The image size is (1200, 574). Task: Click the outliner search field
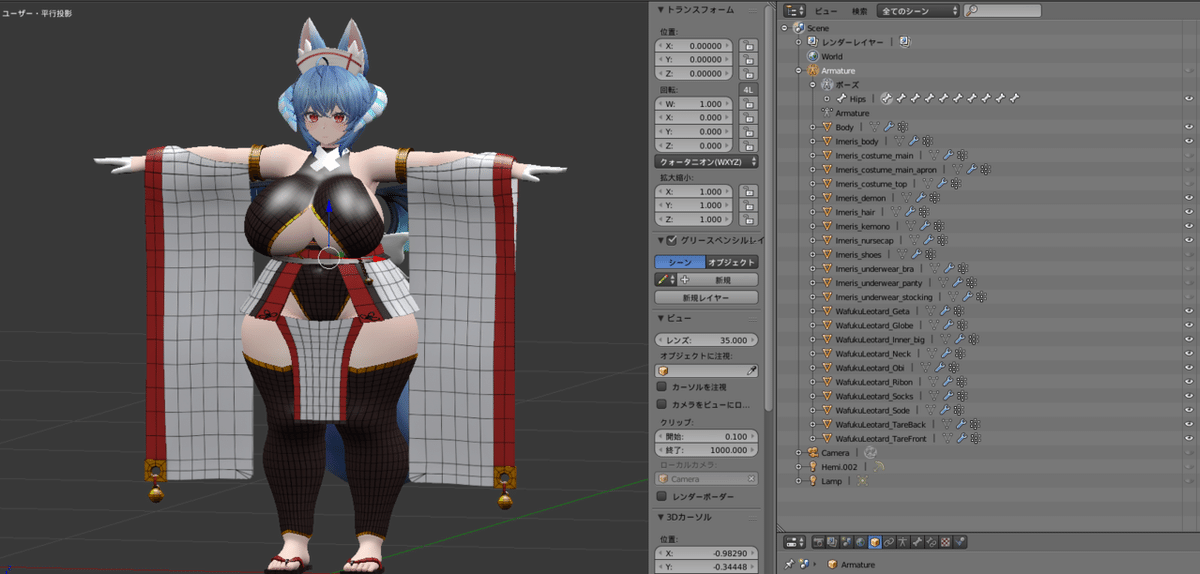[x=1002, y=10]
